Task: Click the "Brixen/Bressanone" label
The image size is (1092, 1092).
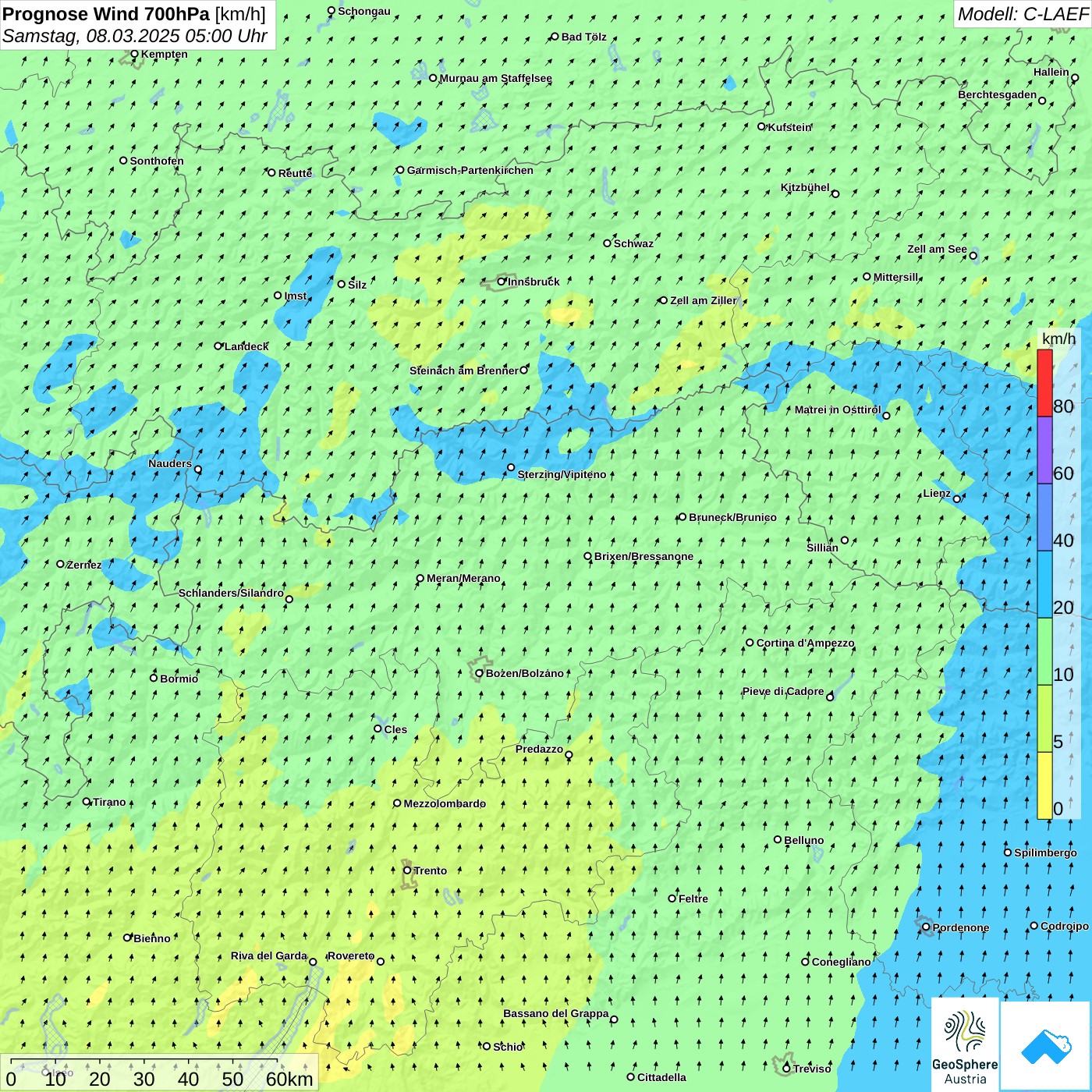Action: (x=643, y=556)
